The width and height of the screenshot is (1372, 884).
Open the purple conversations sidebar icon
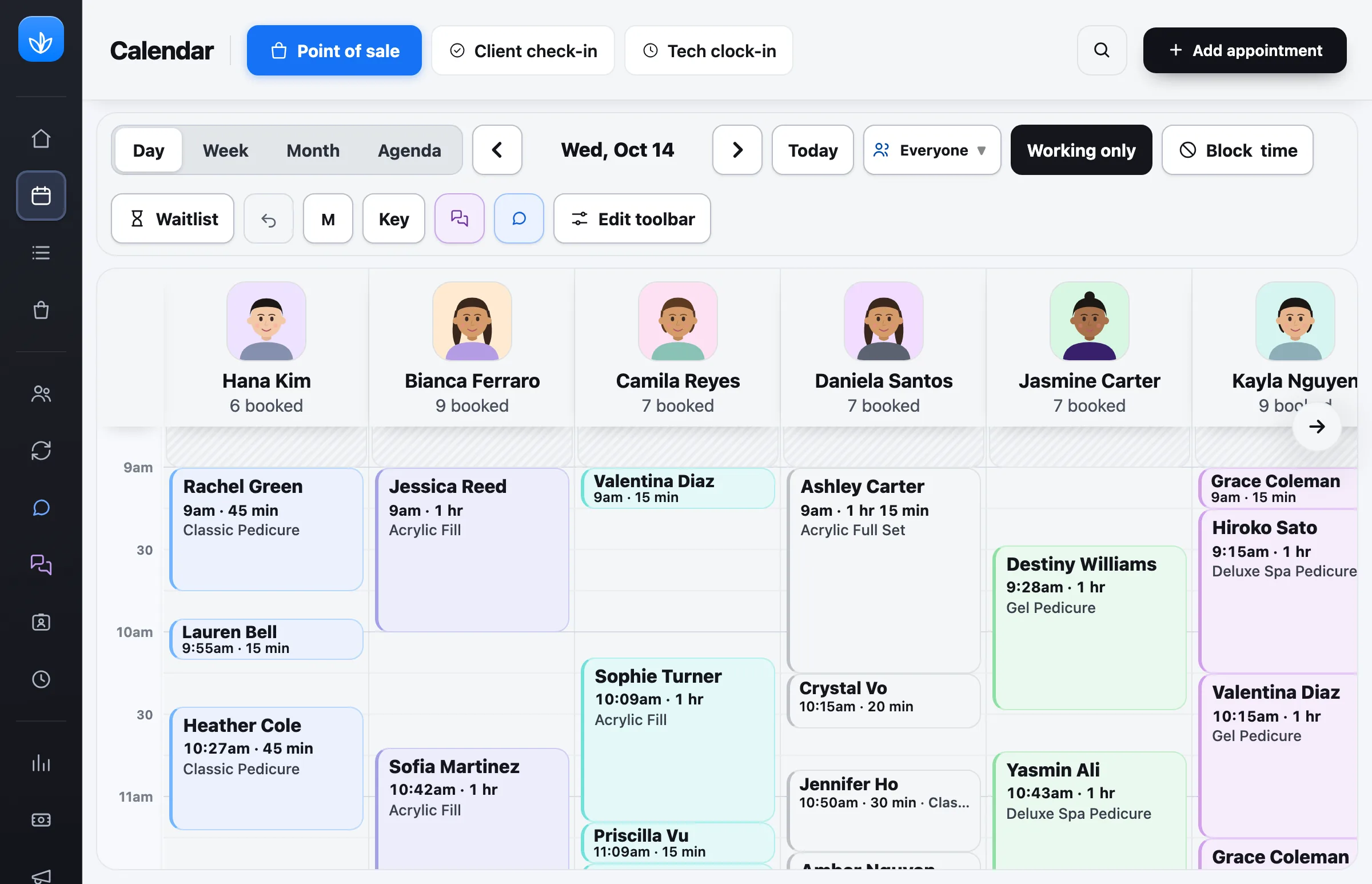[x=41, y=565]
